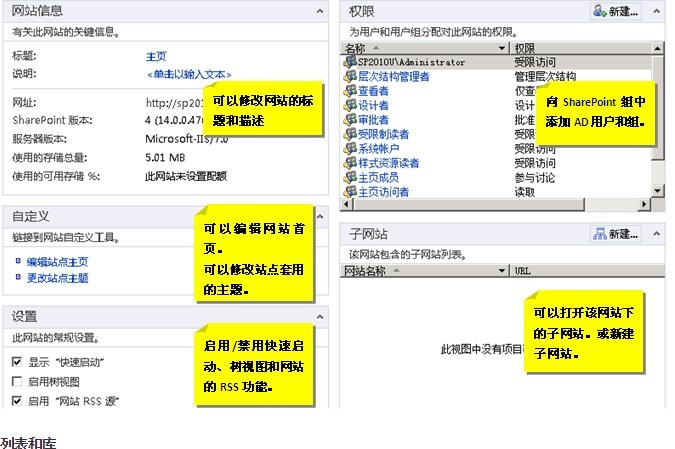This screenshot has height=449, width=675.
Task: Open the 编辑站点主页 link
Action: 57,262
